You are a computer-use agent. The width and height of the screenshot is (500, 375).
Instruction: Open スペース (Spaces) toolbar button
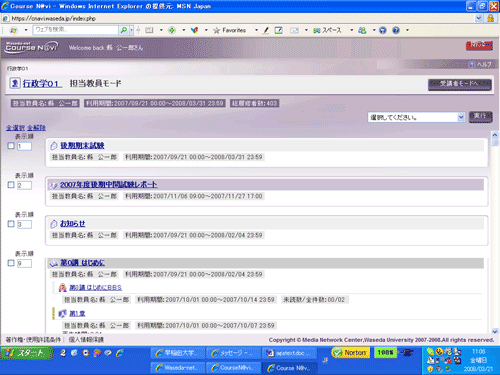pyautogui.click(x=327, y=30)
